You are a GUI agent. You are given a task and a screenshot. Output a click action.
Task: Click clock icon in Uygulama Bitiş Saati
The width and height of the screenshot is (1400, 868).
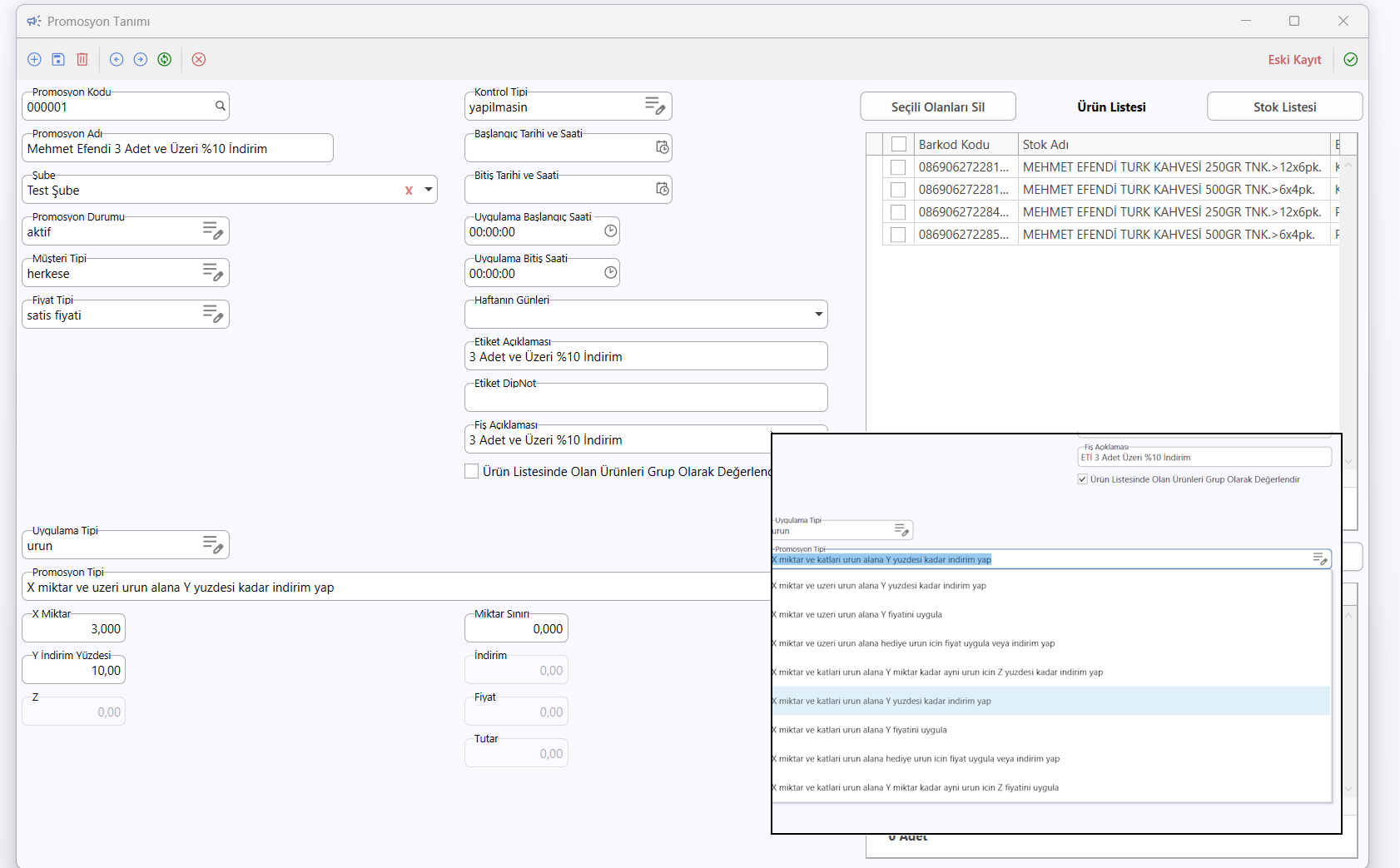coord(611,272)
